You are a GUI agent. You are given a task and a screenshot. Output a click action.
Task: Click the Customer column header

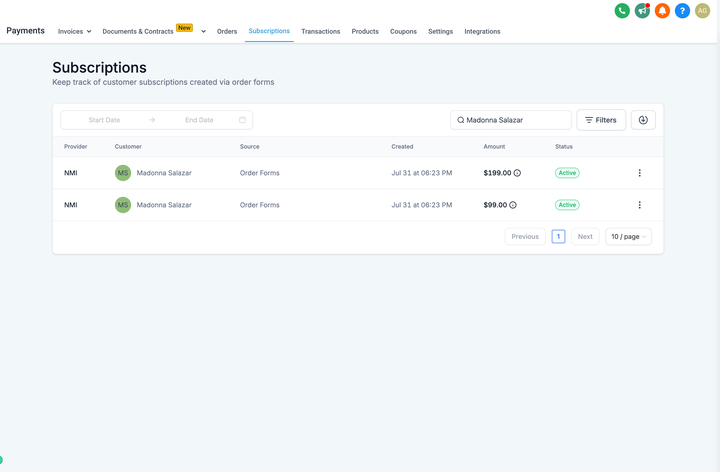tap(128, 147)
